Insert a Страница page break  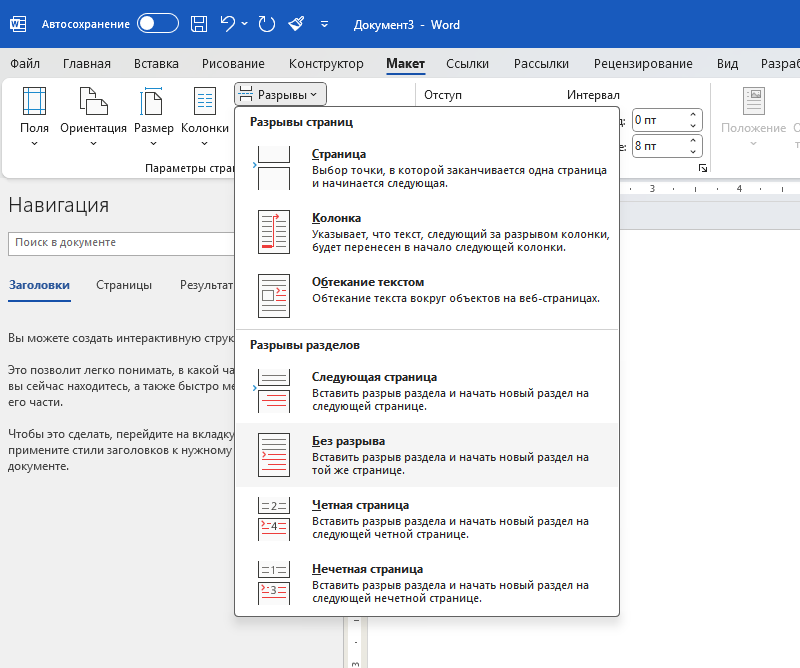[427, 168]
